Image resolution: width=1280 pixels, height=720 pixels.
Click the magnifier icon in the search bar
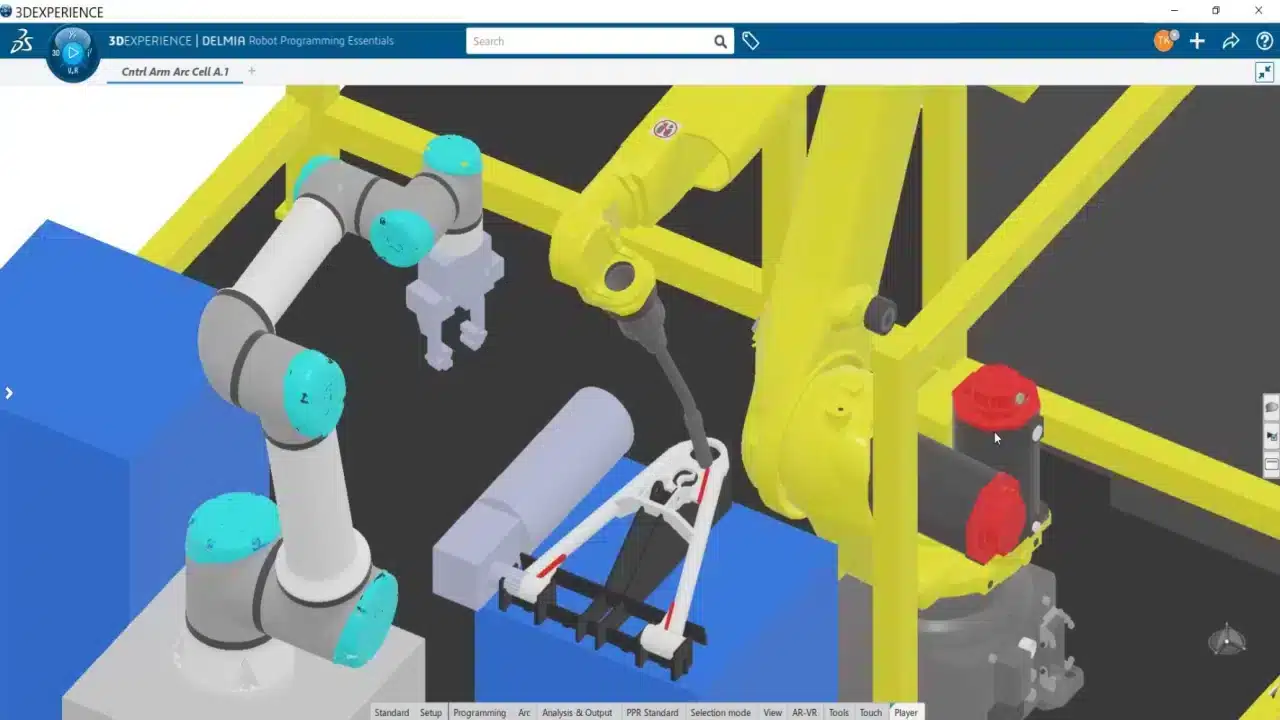pos(720,41)
